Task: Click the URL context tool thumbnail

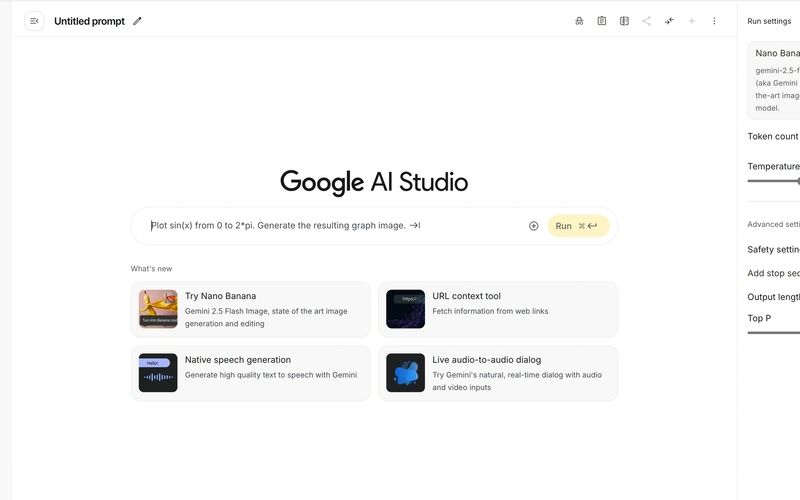Action: pyautogui.click(x=406, y=309)
